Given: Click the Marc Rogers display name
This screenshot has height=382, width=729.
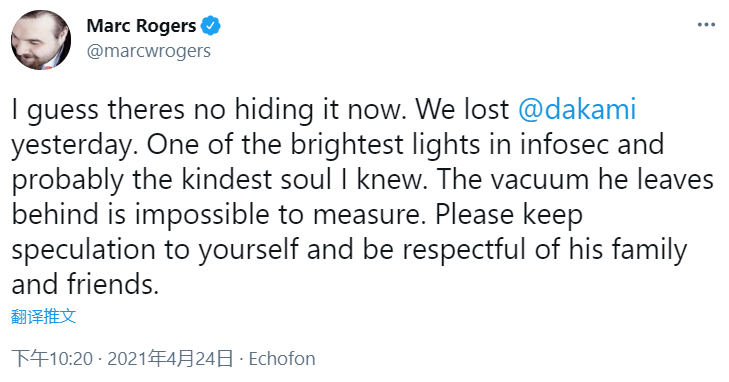Looking at the screenshot, I should point(141,26).
